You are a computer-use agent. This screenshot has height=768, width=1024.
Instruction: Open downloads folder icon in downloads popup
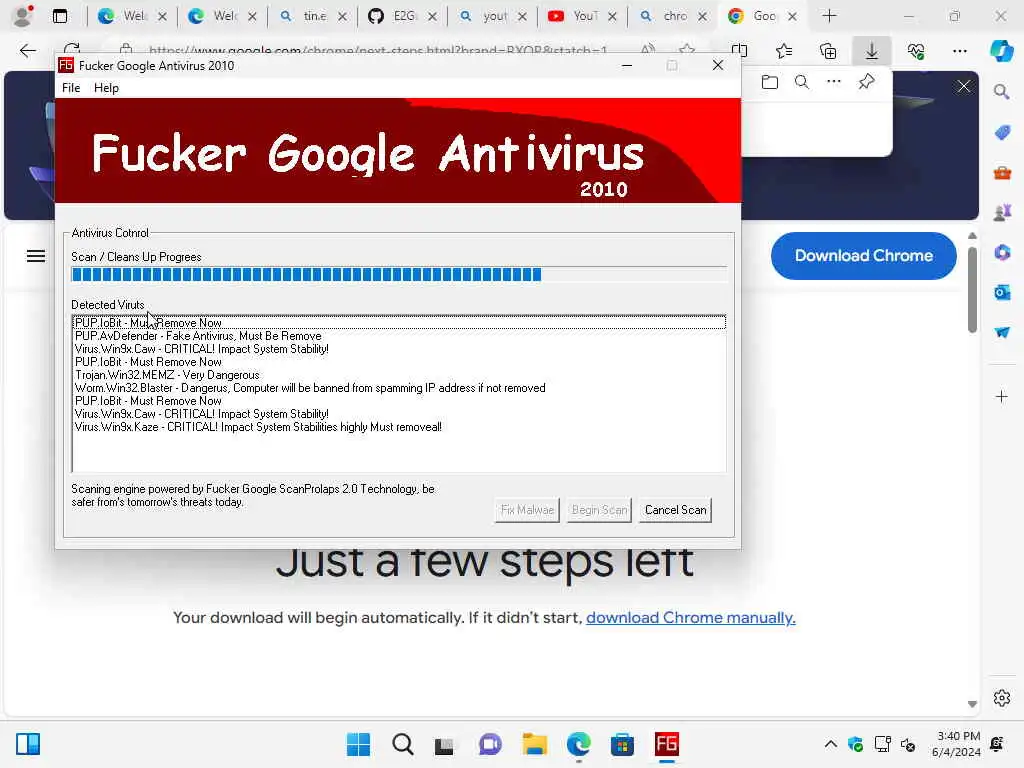coord(770,82)
